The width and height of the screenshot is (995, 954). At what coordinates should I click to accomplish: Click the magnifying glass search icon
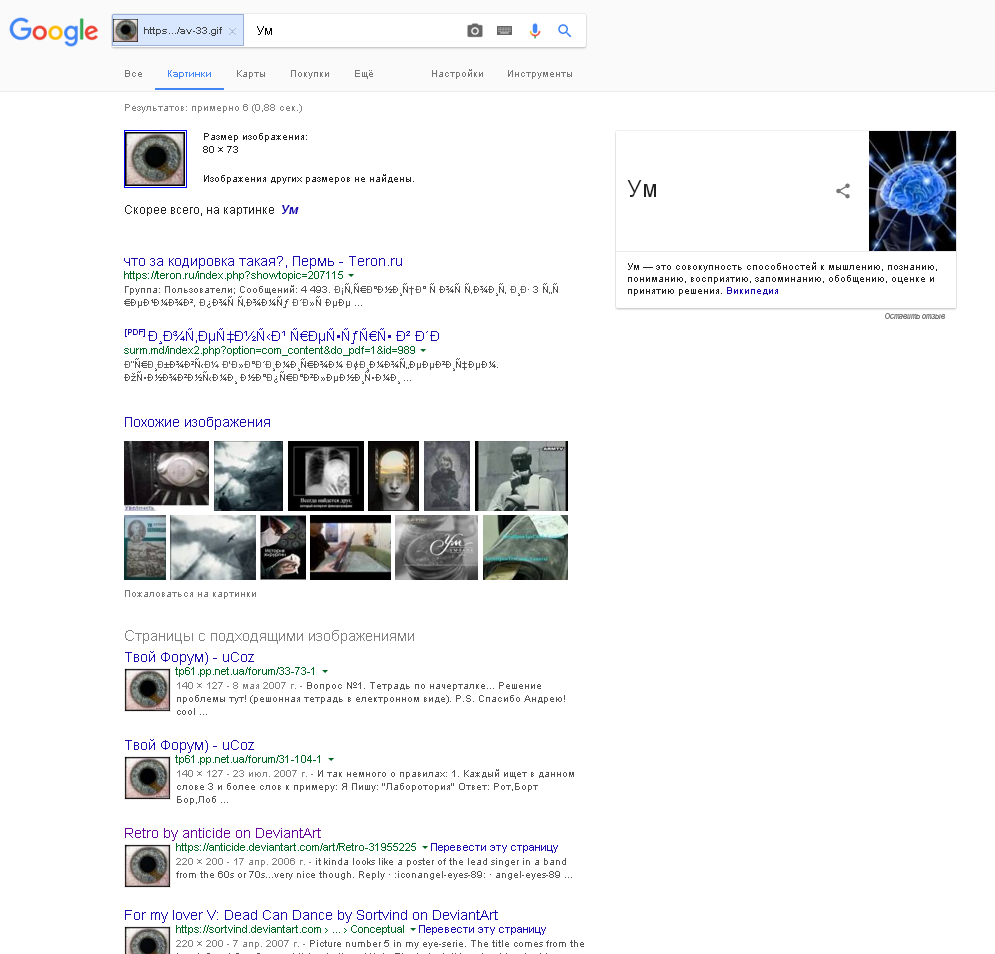coord(564,31)
